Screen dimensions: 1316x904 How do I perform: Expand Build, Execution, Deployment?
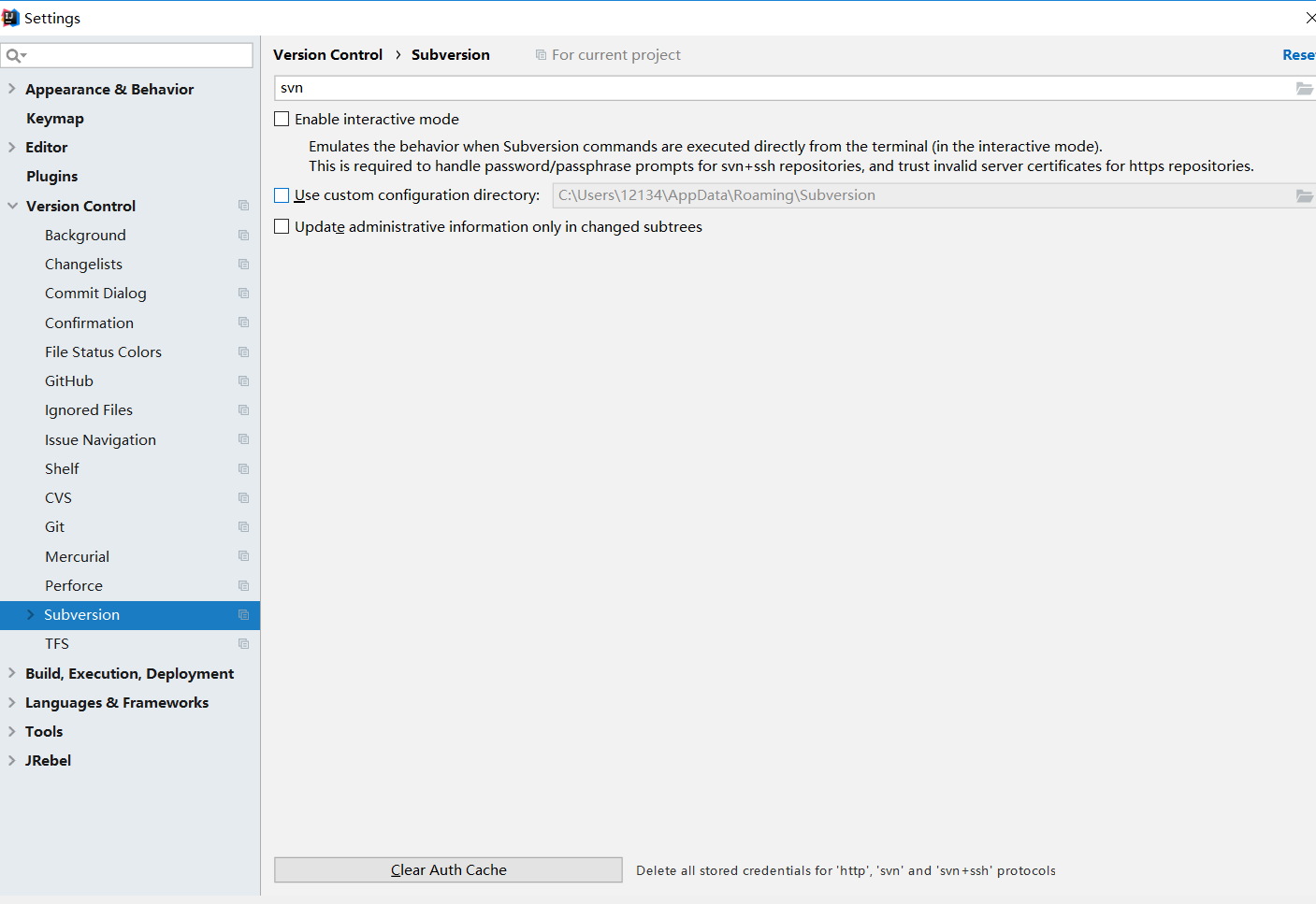(10, 673)
